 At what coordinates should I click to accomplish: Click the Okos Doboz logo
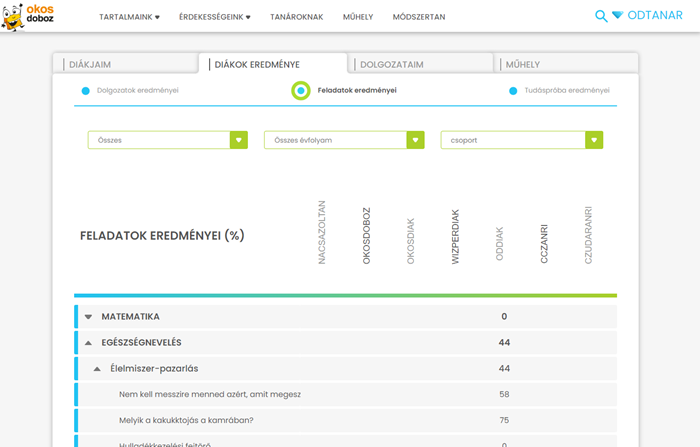click(x=28, y=17)
